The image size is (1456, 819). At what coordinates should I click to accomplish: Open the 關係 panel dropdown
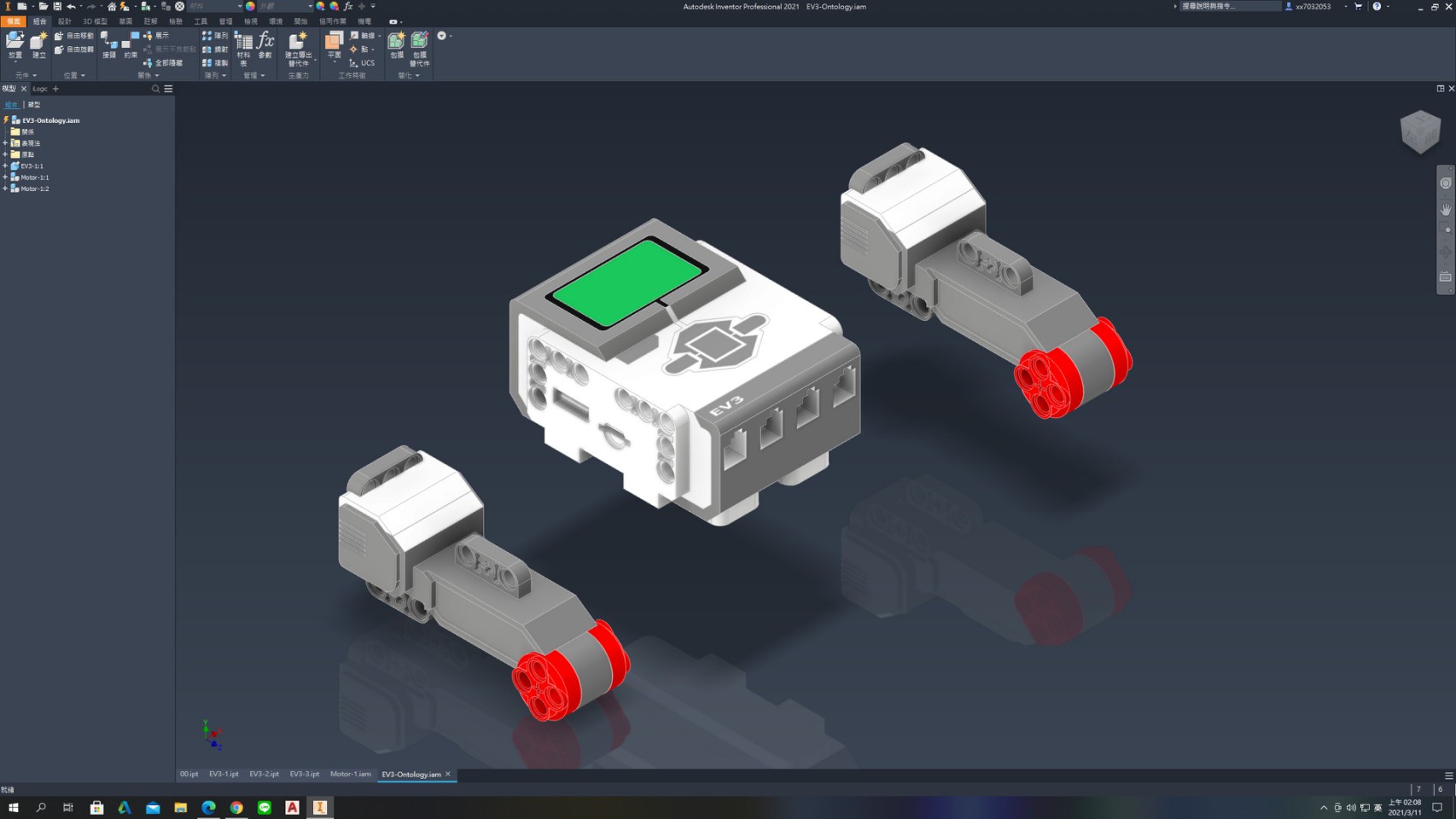148,75
